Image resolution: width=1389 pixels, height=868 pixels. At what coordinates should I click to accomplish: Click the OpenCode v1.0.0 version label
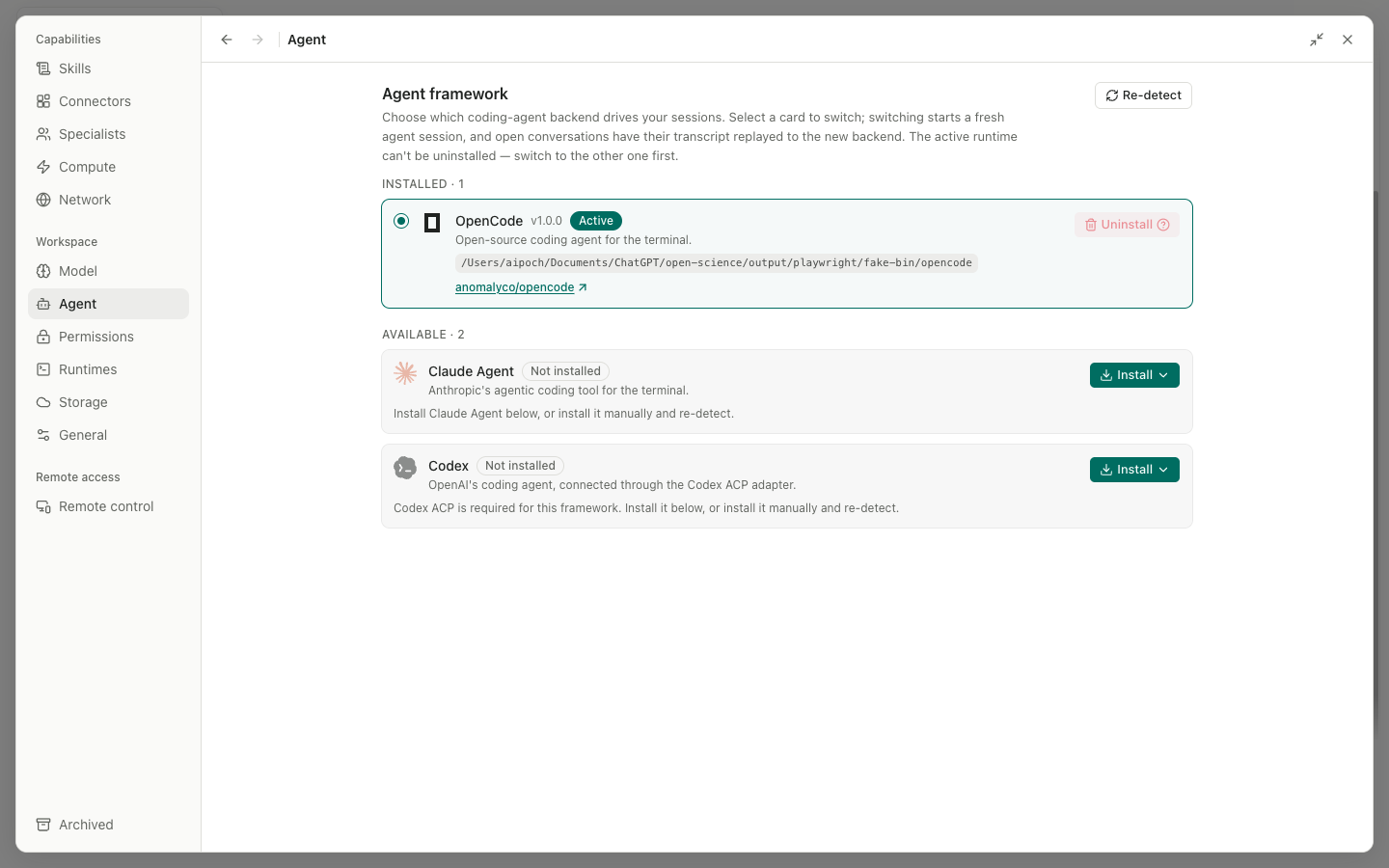click(546, 221)
